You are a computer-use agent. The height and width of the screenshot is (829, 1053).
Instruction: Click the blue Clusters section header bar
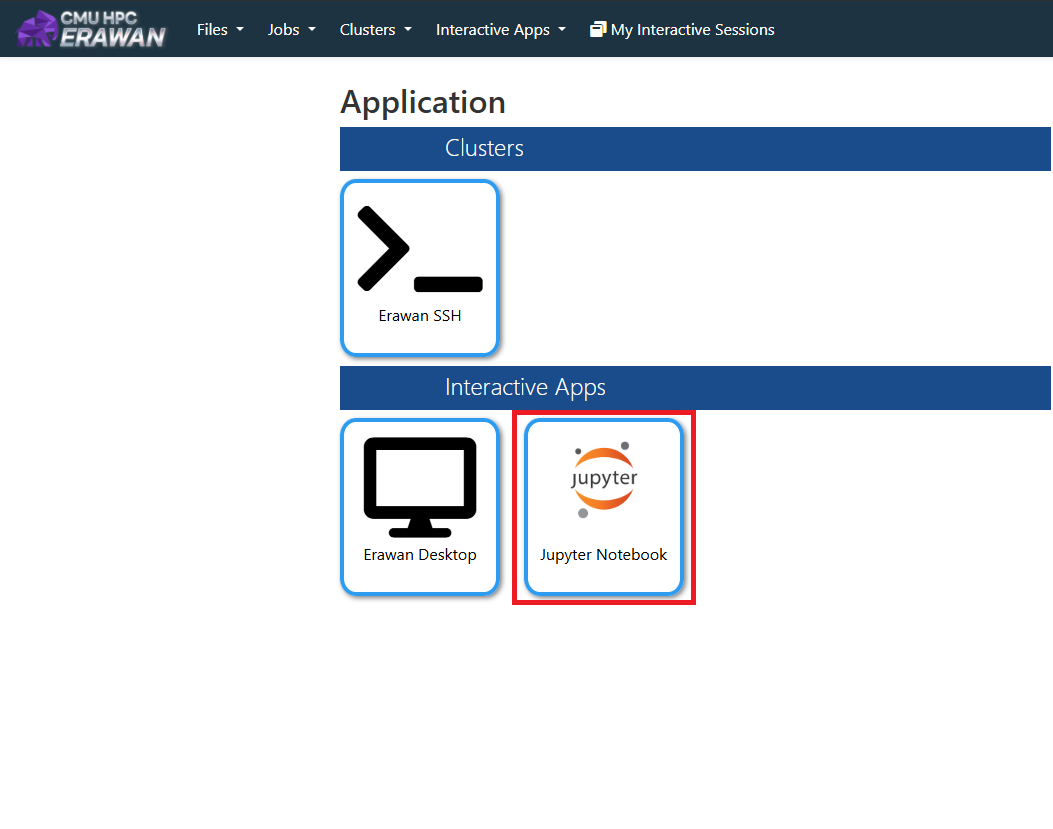click(x=695, y=149)
